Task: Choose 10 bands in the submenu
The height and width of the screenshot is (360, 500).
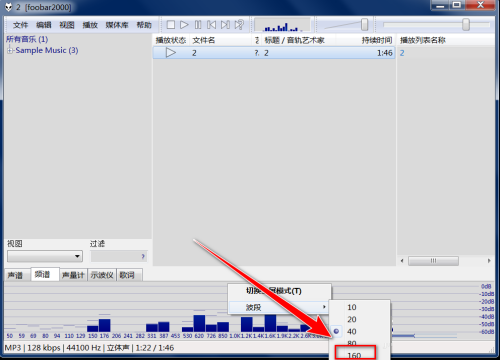Action: (x=352, y=307)
